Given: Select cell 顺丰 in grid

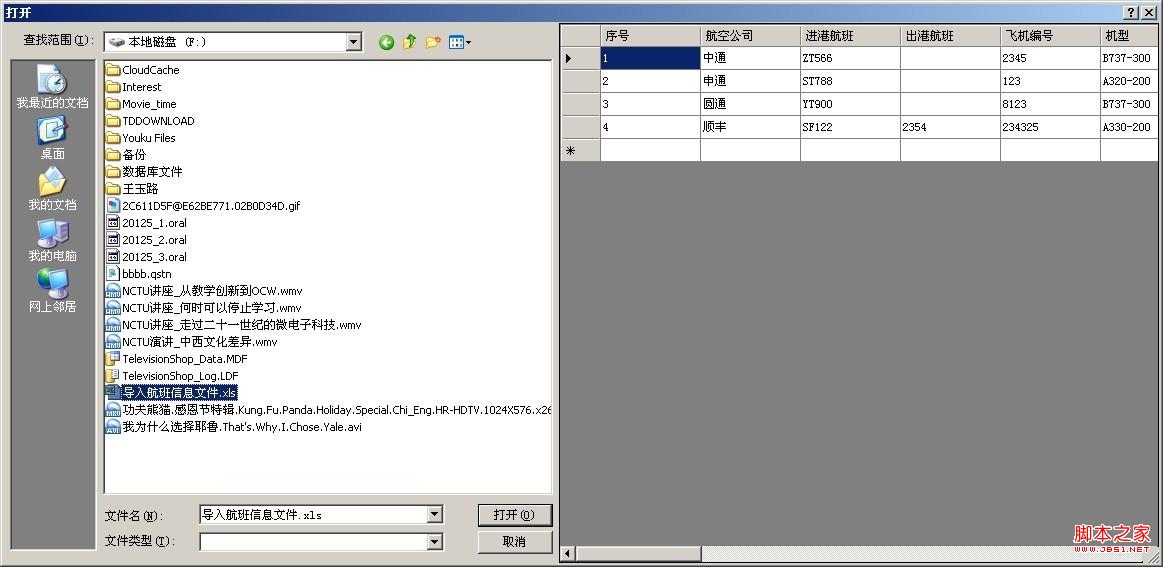Looking at the screenshot, I should click(x=750, y=127).
